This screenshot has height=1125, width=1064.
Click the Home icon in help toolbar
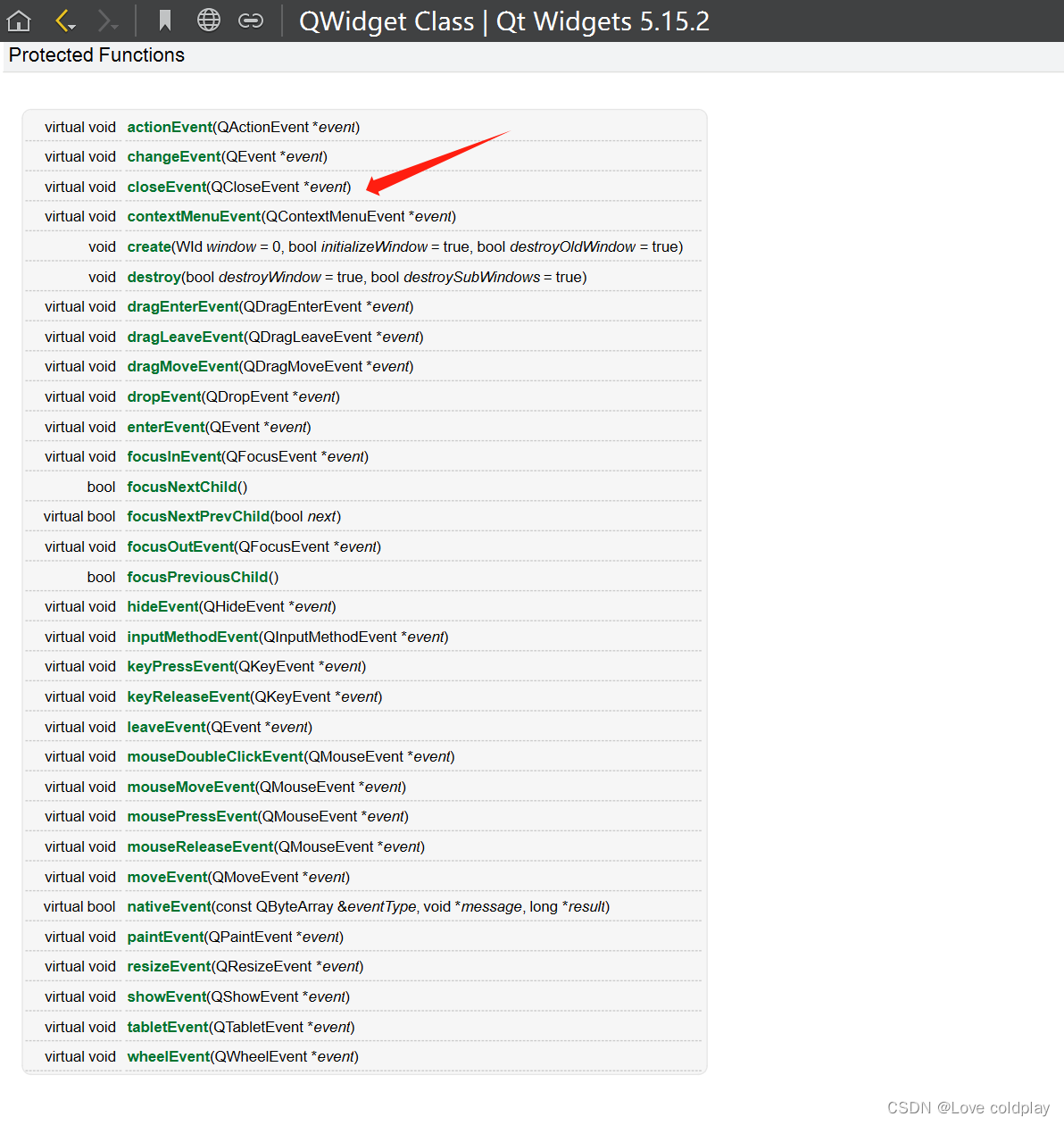pyautogui.click(x=19, y=21)
